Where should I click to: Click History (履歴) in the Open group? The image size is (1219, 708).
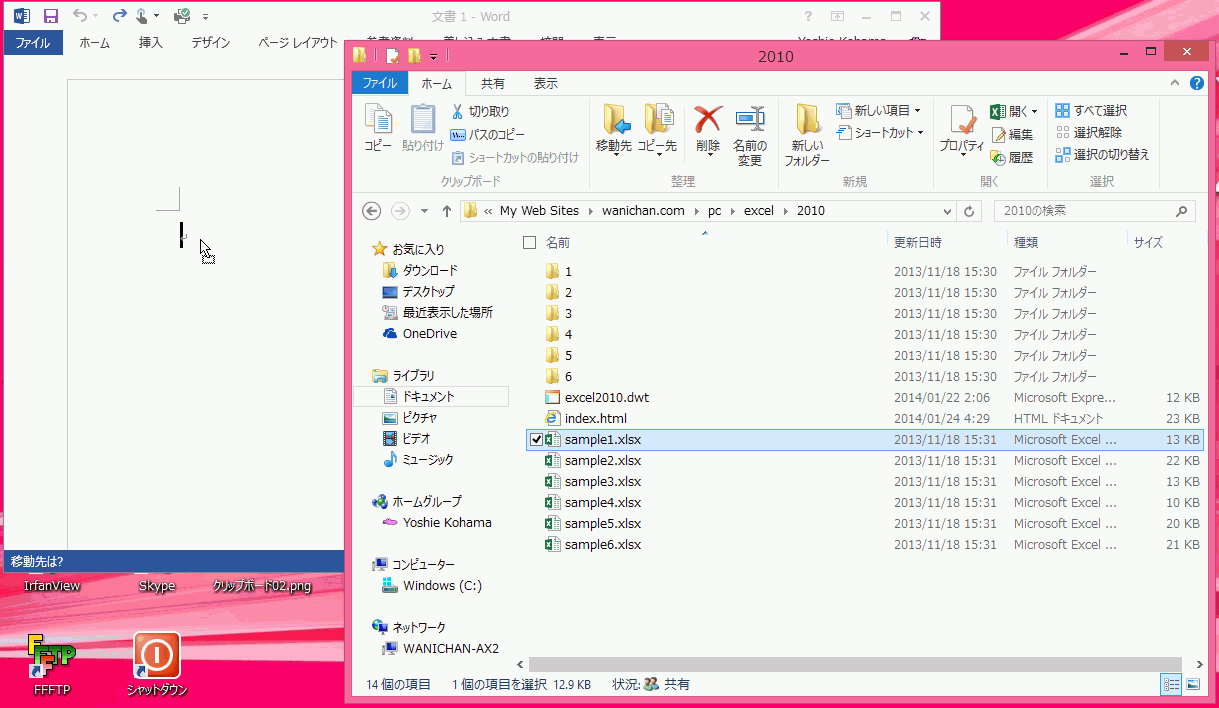point(1012,158)
